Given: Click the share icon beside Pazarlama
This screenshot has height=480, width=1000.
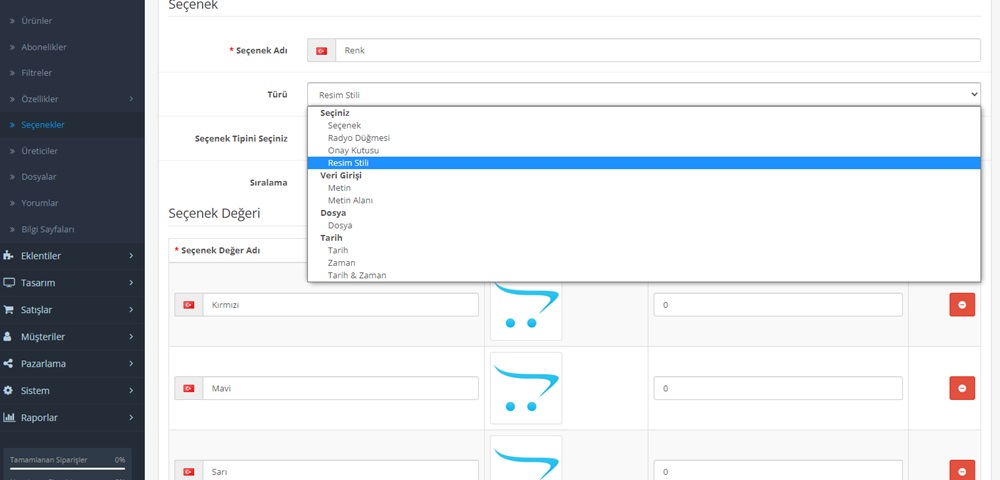Looking at the screenshot, I should click(x=9, y=364).
